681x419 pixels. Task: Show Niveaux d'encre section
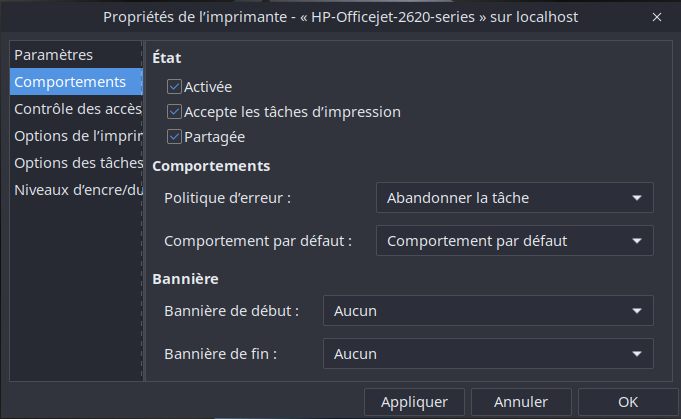(76, 190)
